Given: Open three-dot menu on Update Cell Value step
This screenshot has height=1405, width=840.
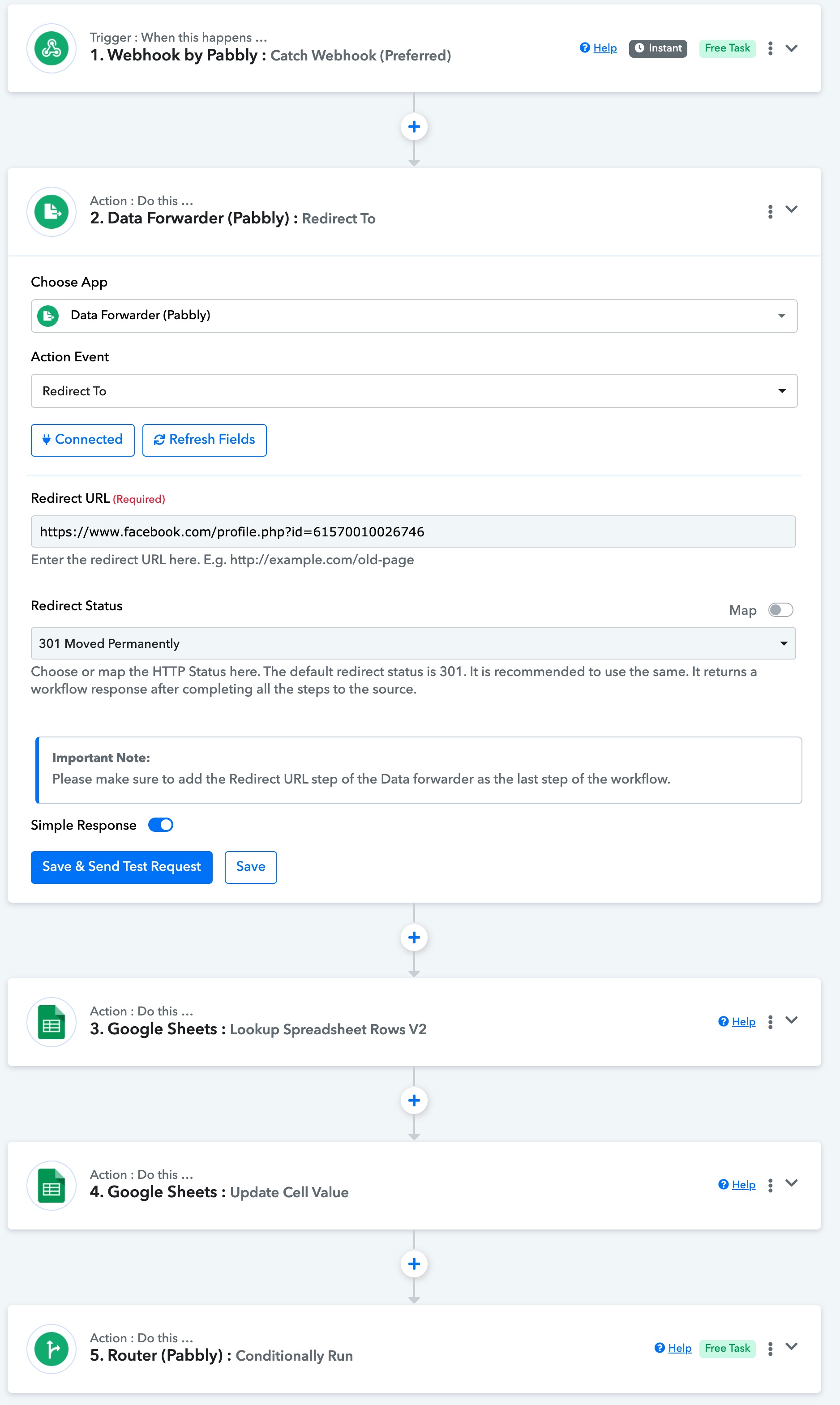Looking at the screenshot, I should point(770,1185).
